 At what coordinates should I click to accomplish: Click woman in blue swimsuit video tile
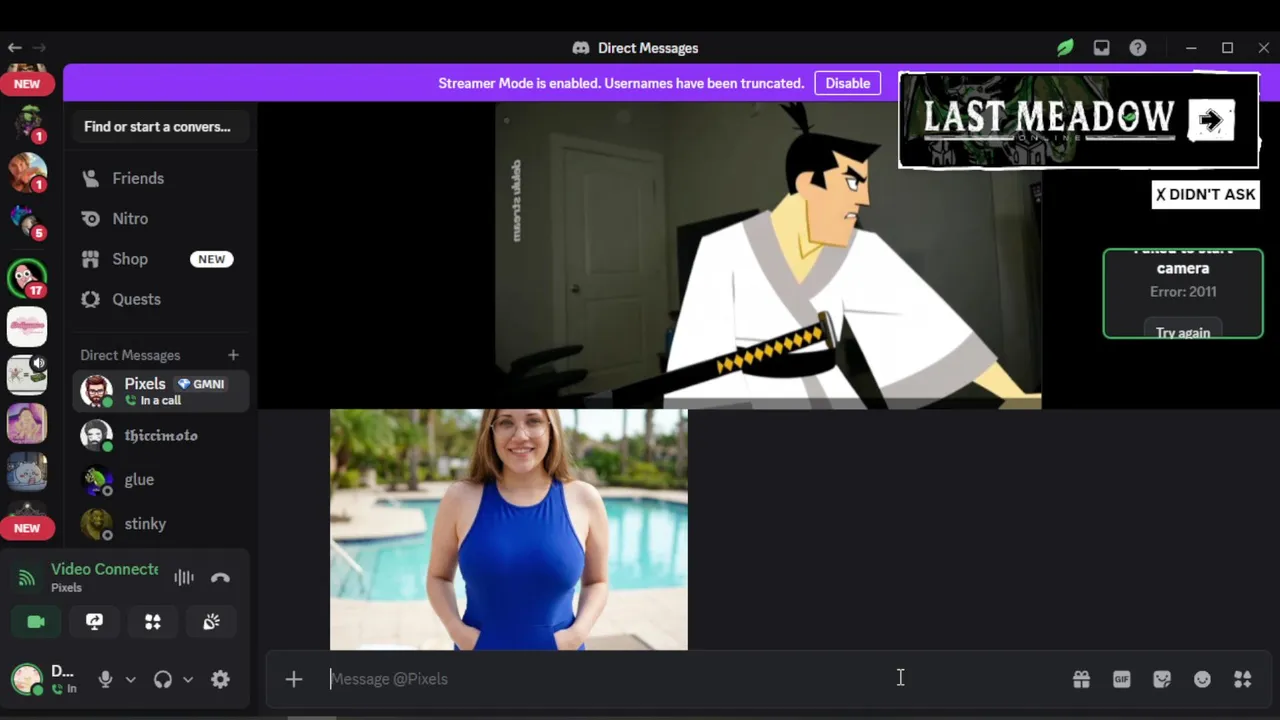coord(509,529)
